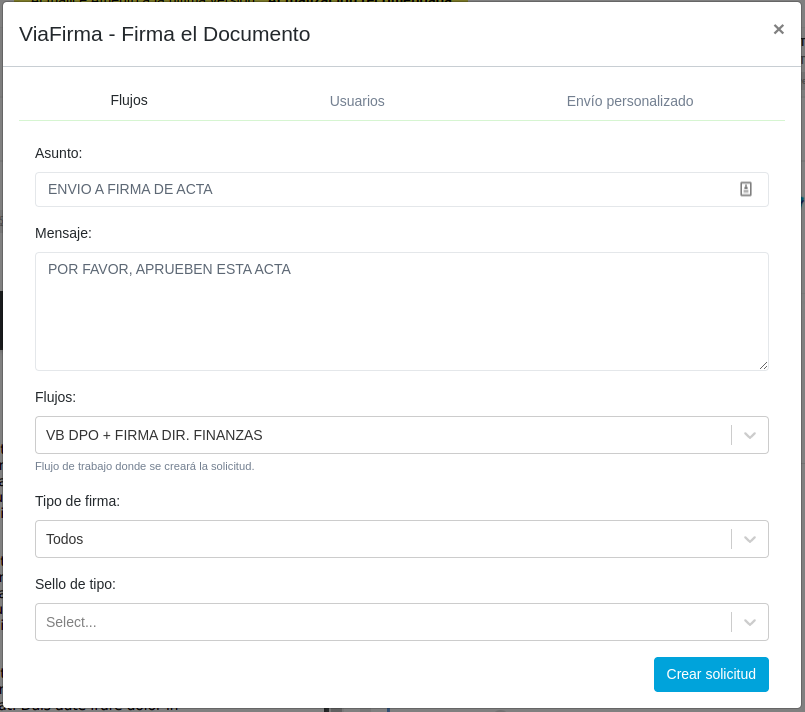The width and height of the screenshot is (805, 712).
Task: Switch to the Flujos tab
Action: coord(129,100)
